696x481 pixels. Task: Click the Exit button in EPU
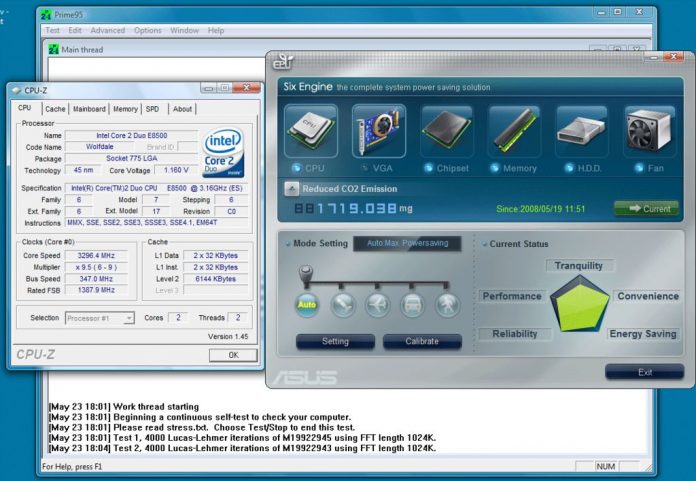645,372
